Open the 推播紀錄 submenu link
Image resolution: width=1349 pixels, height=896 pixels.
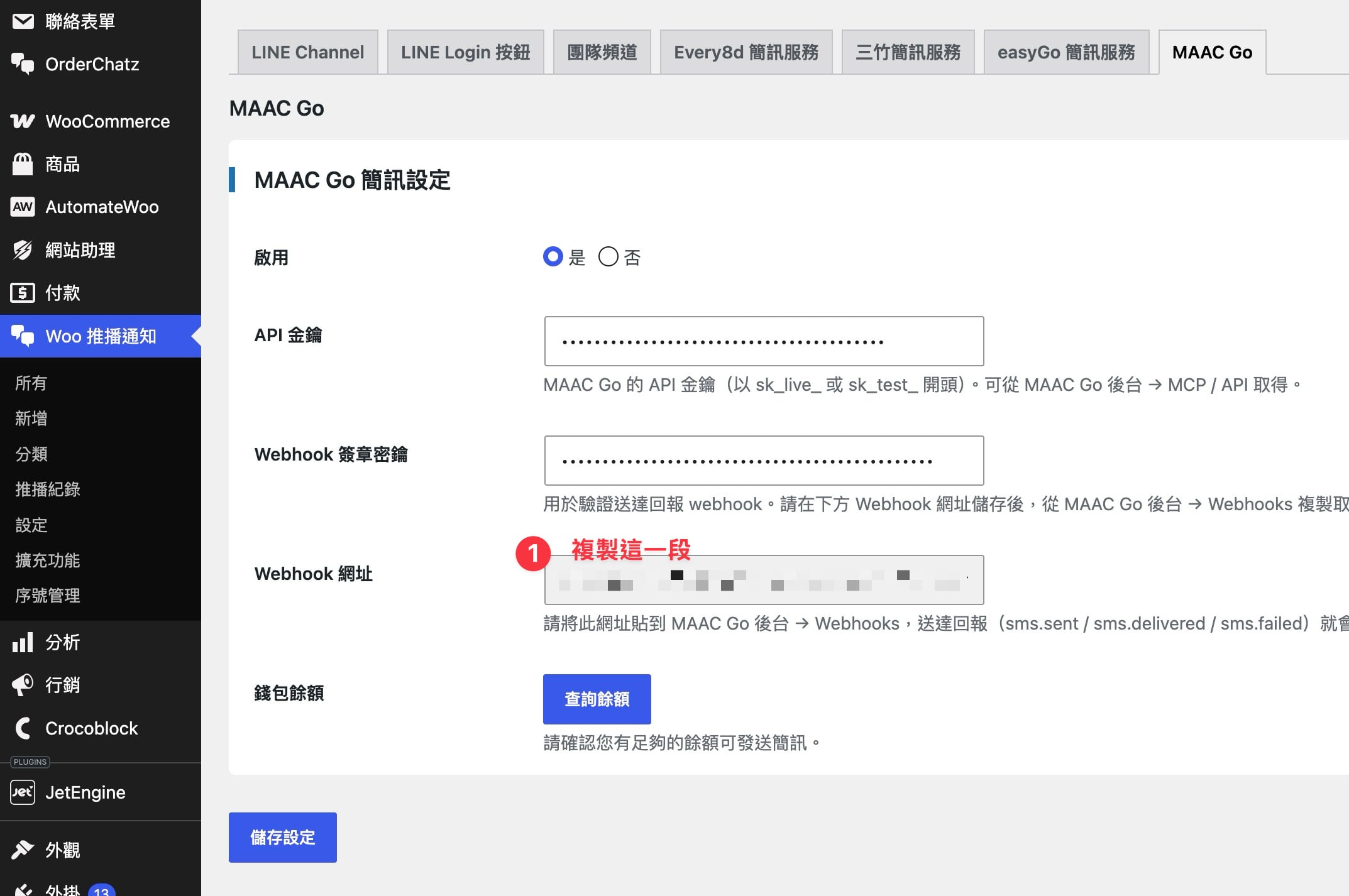click(48, 489)
